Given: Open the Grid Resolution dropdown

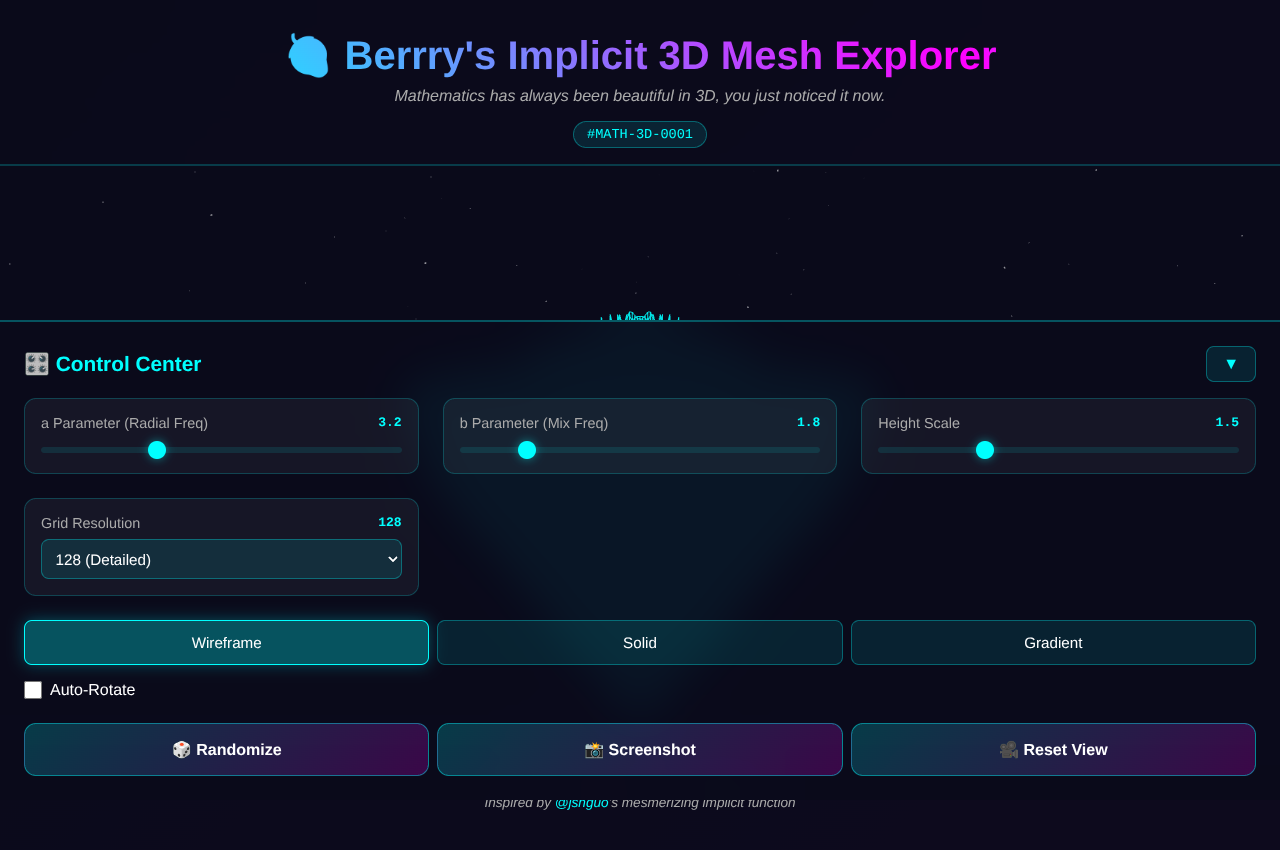Looking at the screenshot, I should tap(221, 559).
